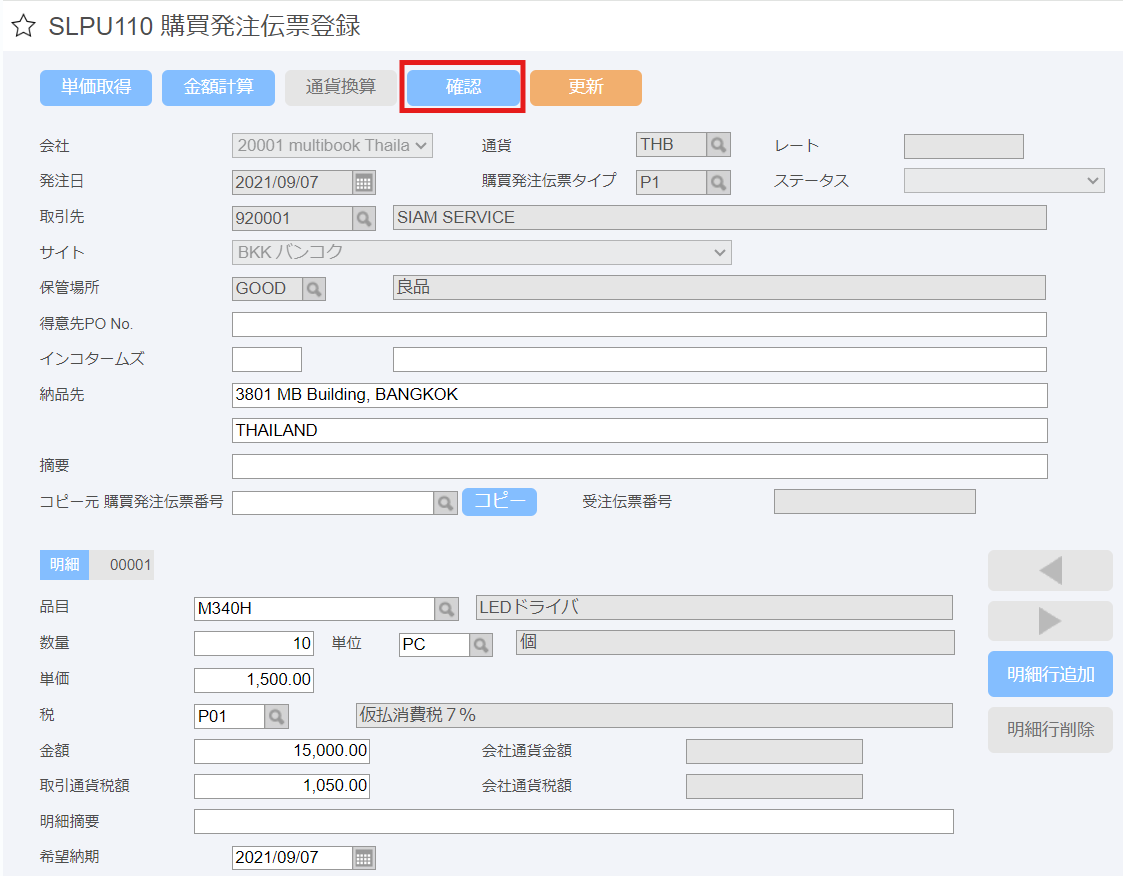Screen dimensions: 1123x876
Task: Go to the previous detail line with the left arrow
Action: point(1050,570)
